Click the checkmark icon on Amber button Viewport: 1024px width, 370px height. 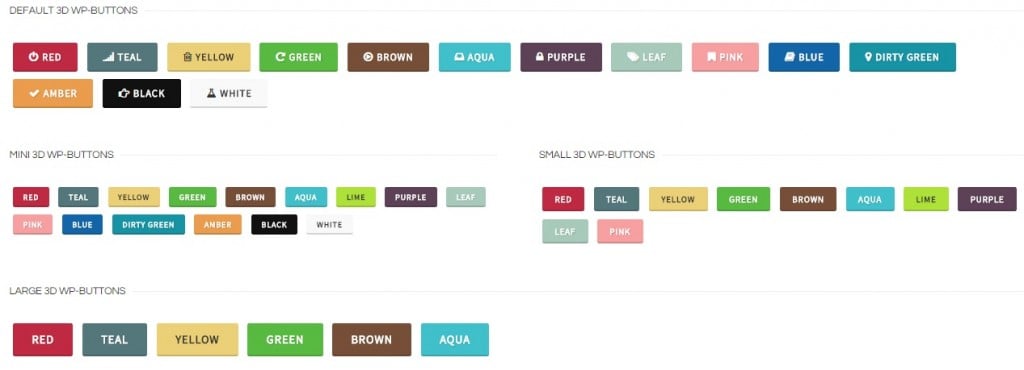[x=34, y=93]
